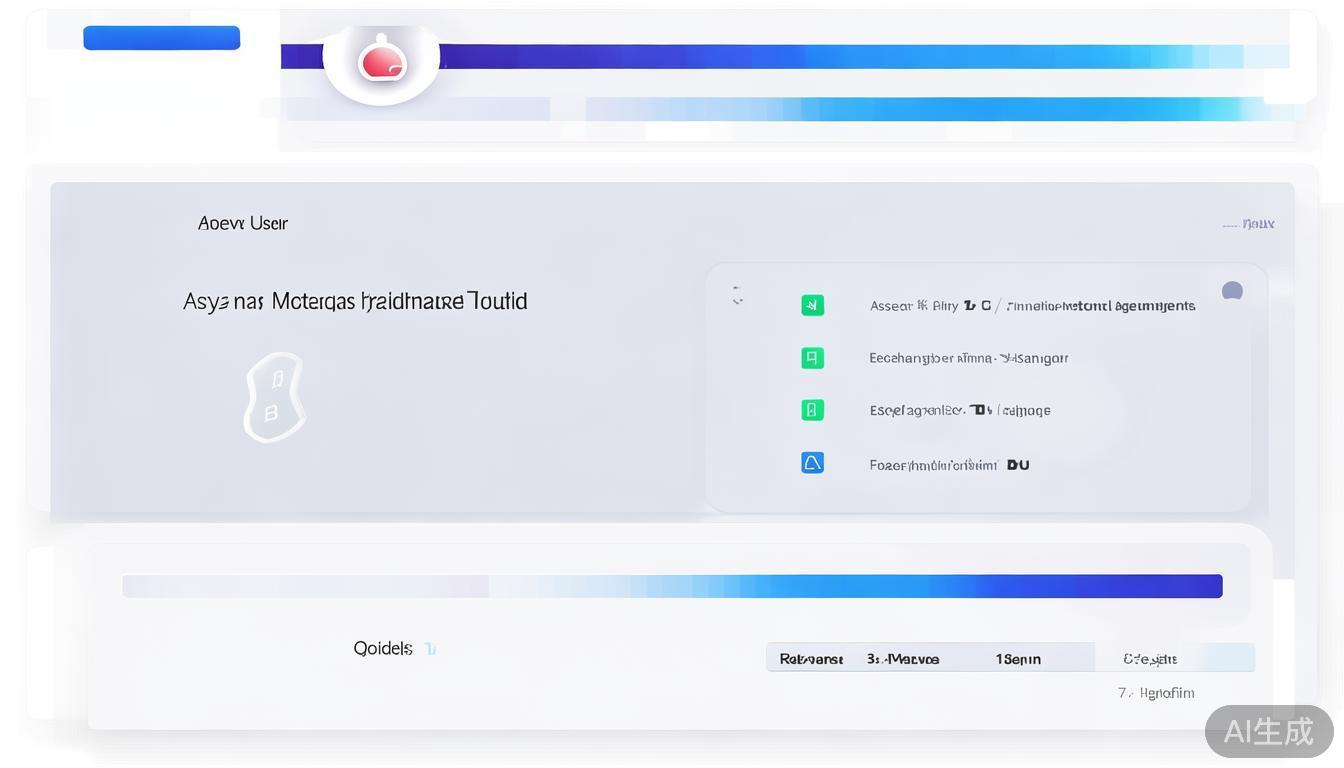Click gray circle at list panel corner
1344x768 pixels.
click(1232, 291)
